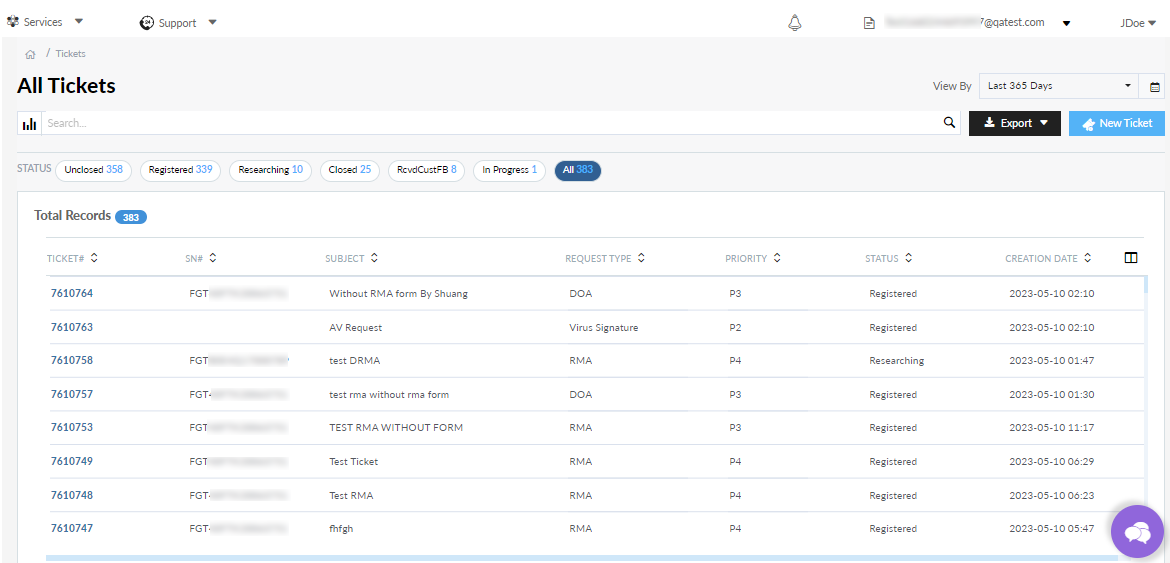Open the purple chat bubble

(1137, 532)
